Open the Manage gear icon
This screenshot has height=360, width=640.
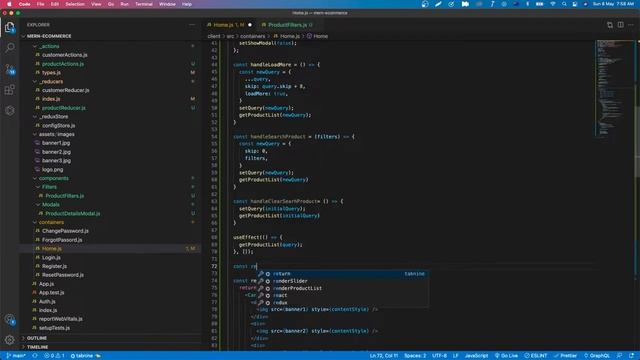click(10, 340)
